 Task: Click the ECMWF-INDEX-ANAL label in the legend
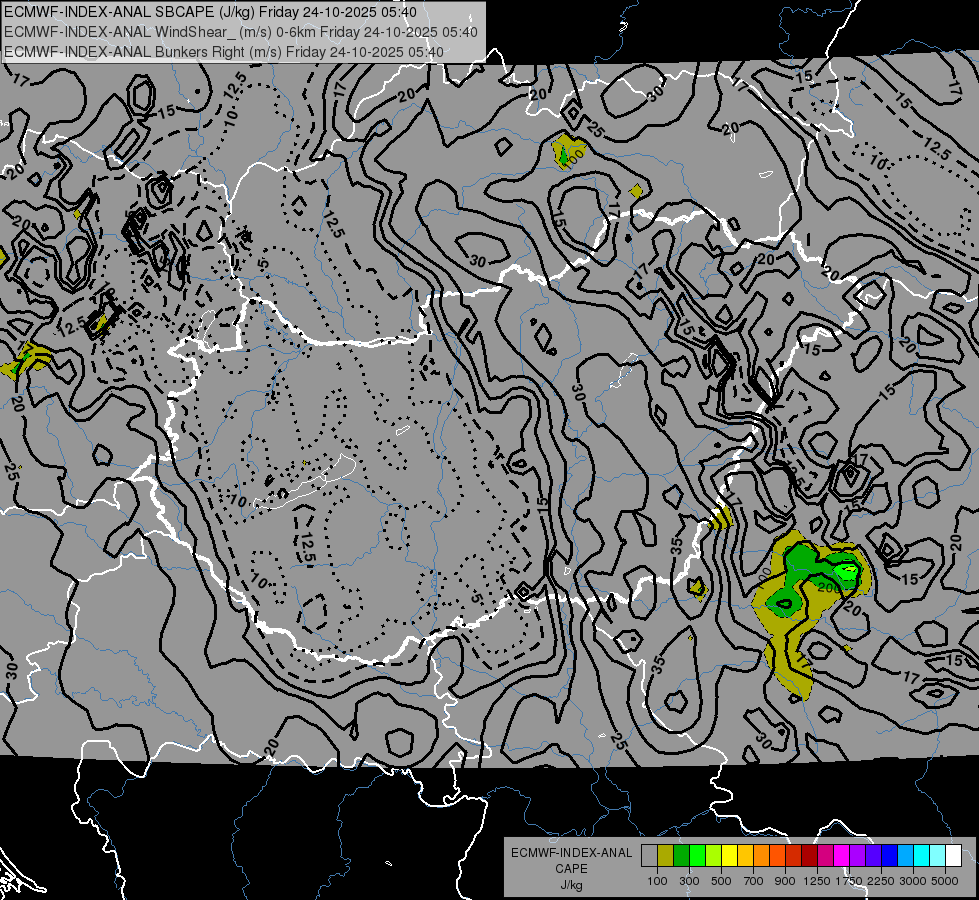pos(571,853)
